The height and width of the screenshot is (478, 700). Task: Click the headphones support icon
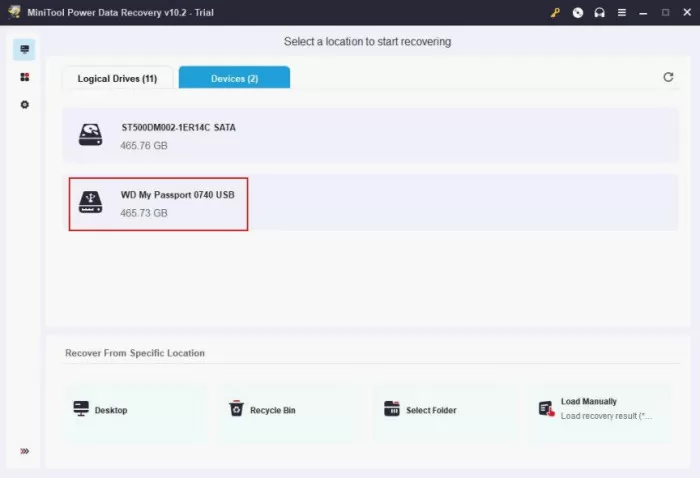[600, 12]
